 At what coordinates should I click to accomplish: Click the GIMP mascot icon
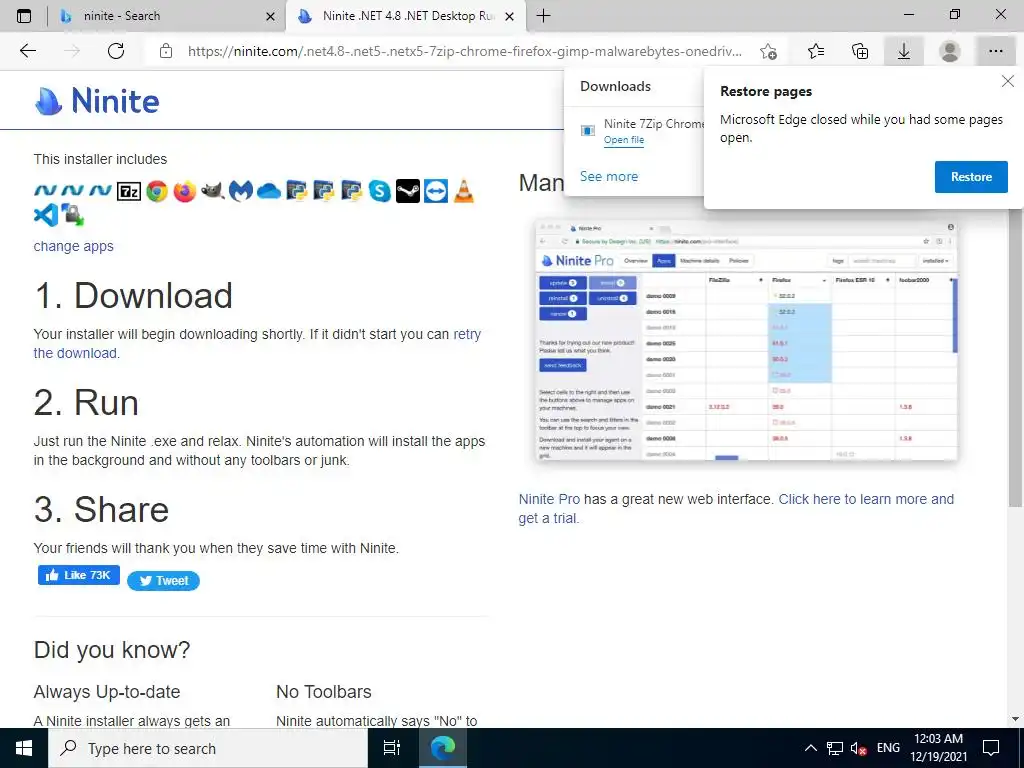coord(213,191)
